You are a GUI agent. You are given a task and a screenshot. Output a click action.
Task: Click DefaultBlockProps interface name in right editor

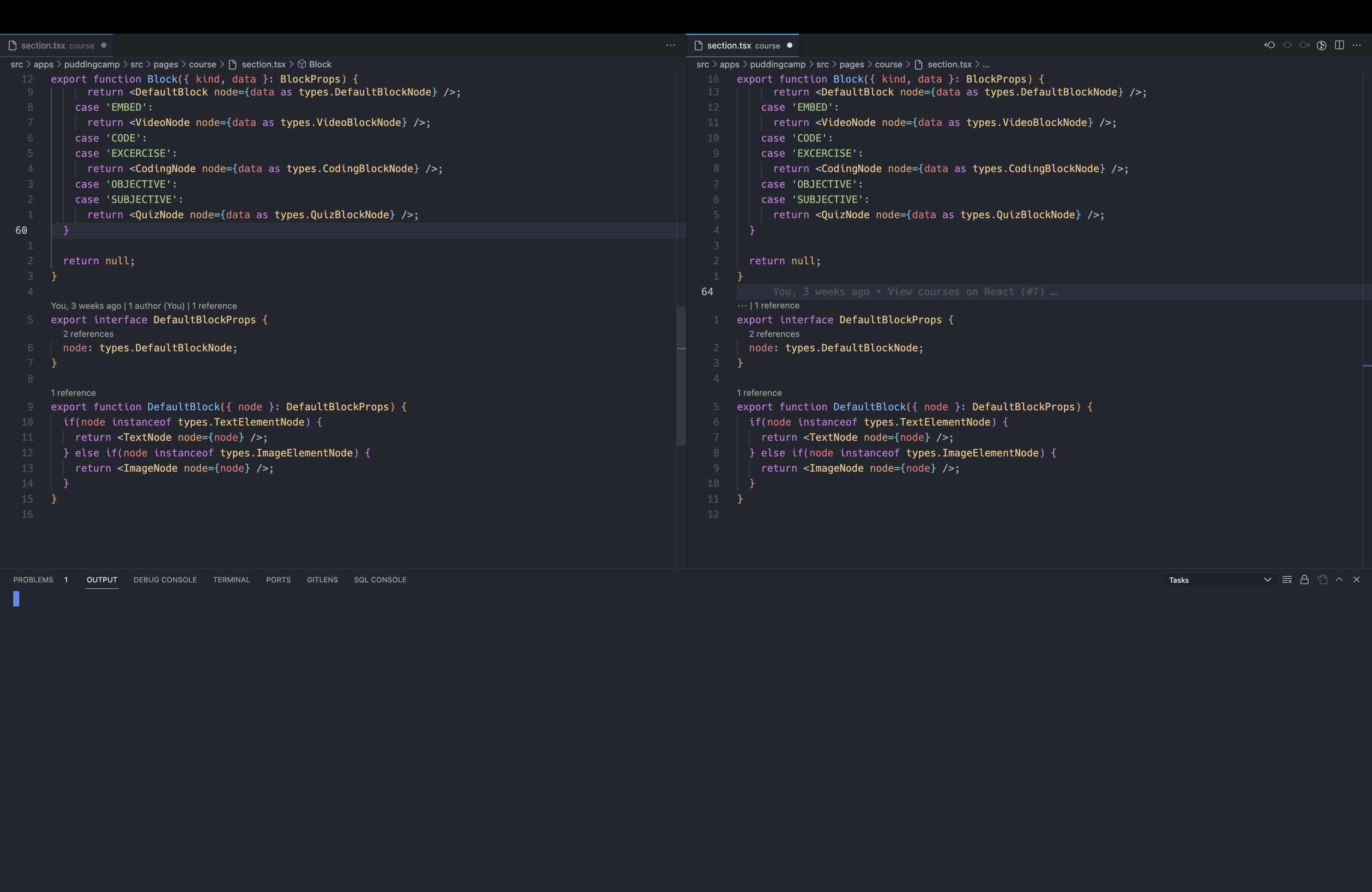tap(890, 320)
